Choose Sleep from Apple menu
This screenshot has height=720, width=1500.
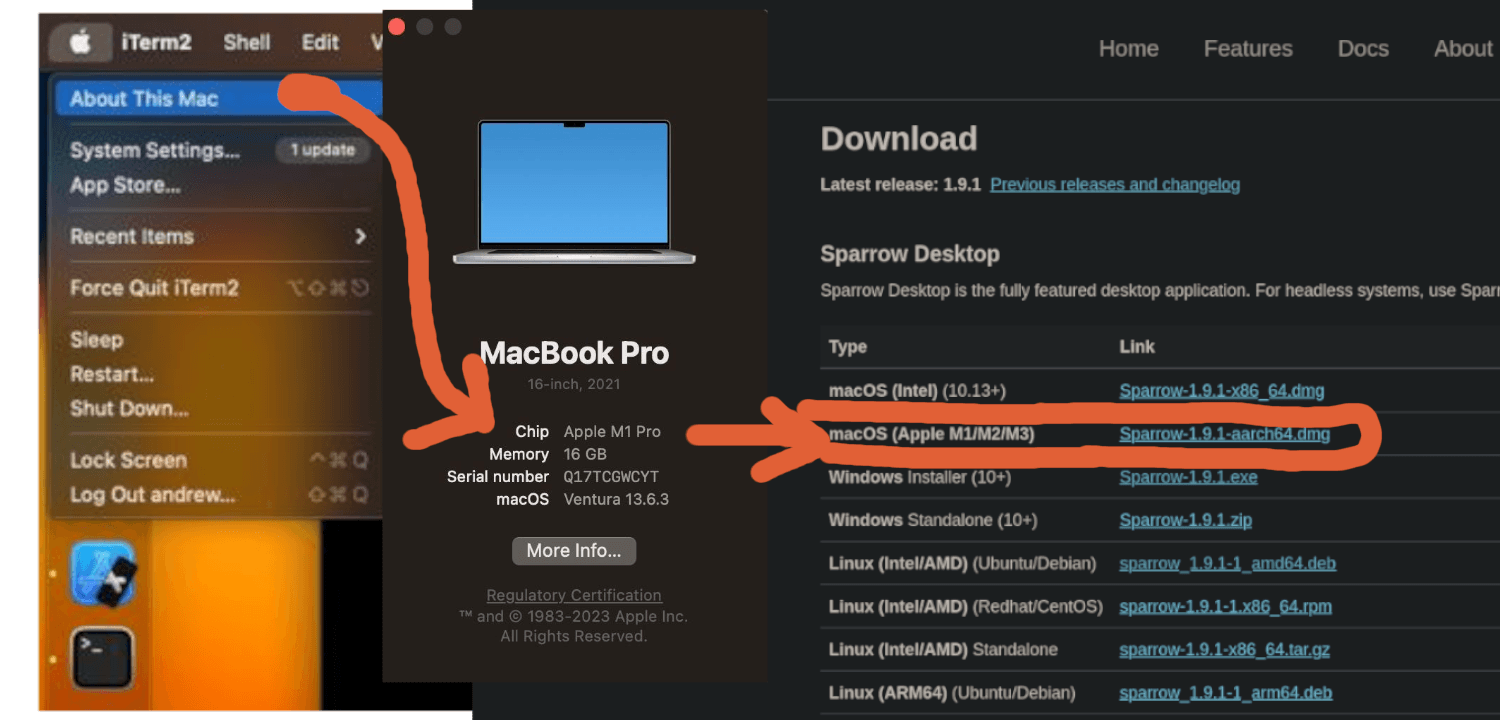click(x=96, y=340)
